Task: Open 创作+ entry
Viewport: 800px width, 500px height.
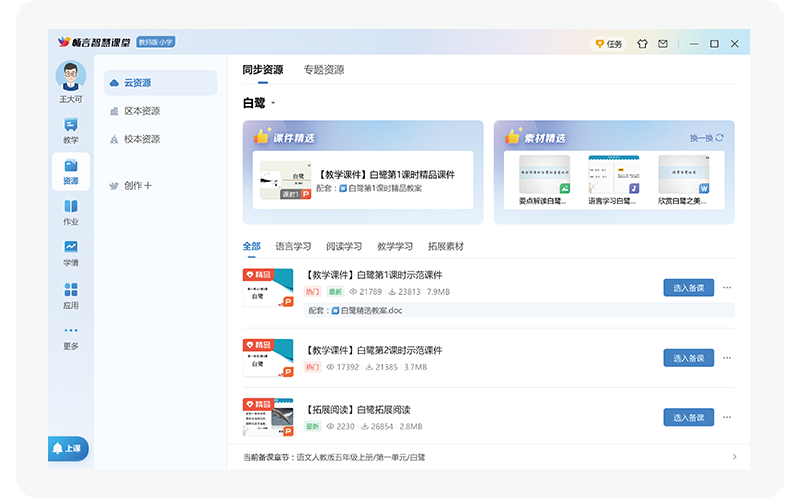Action: (x=131, y=186)
